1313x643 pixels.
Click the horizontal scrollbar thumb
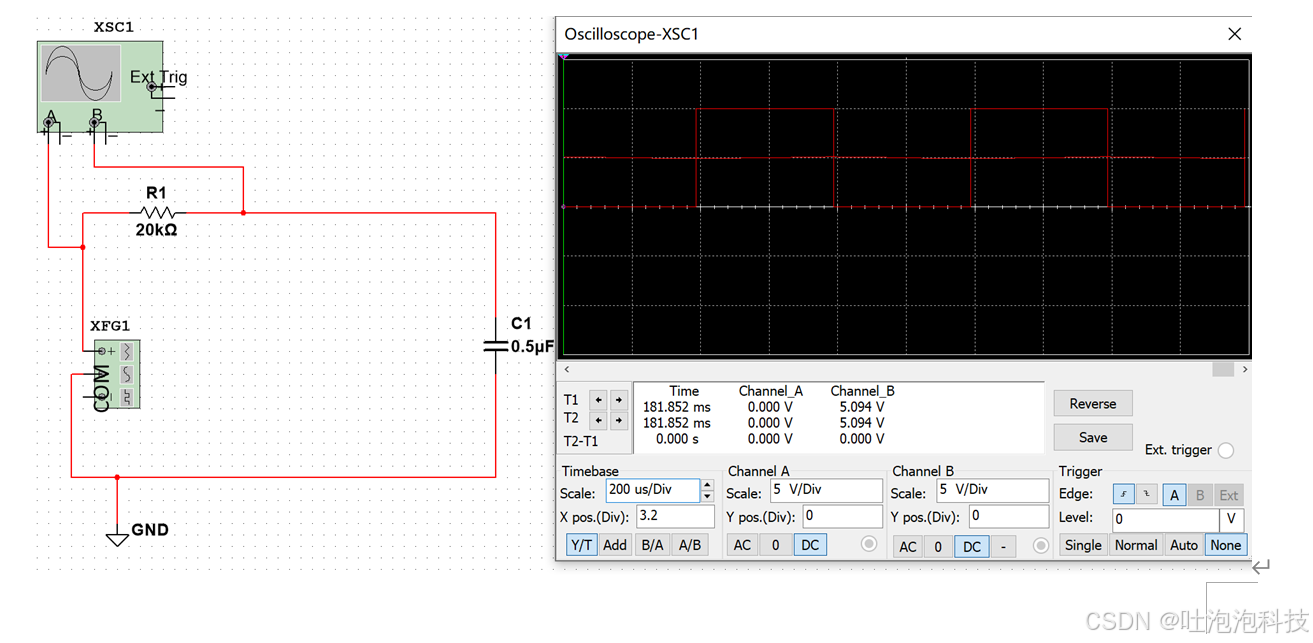point(1223,369)
